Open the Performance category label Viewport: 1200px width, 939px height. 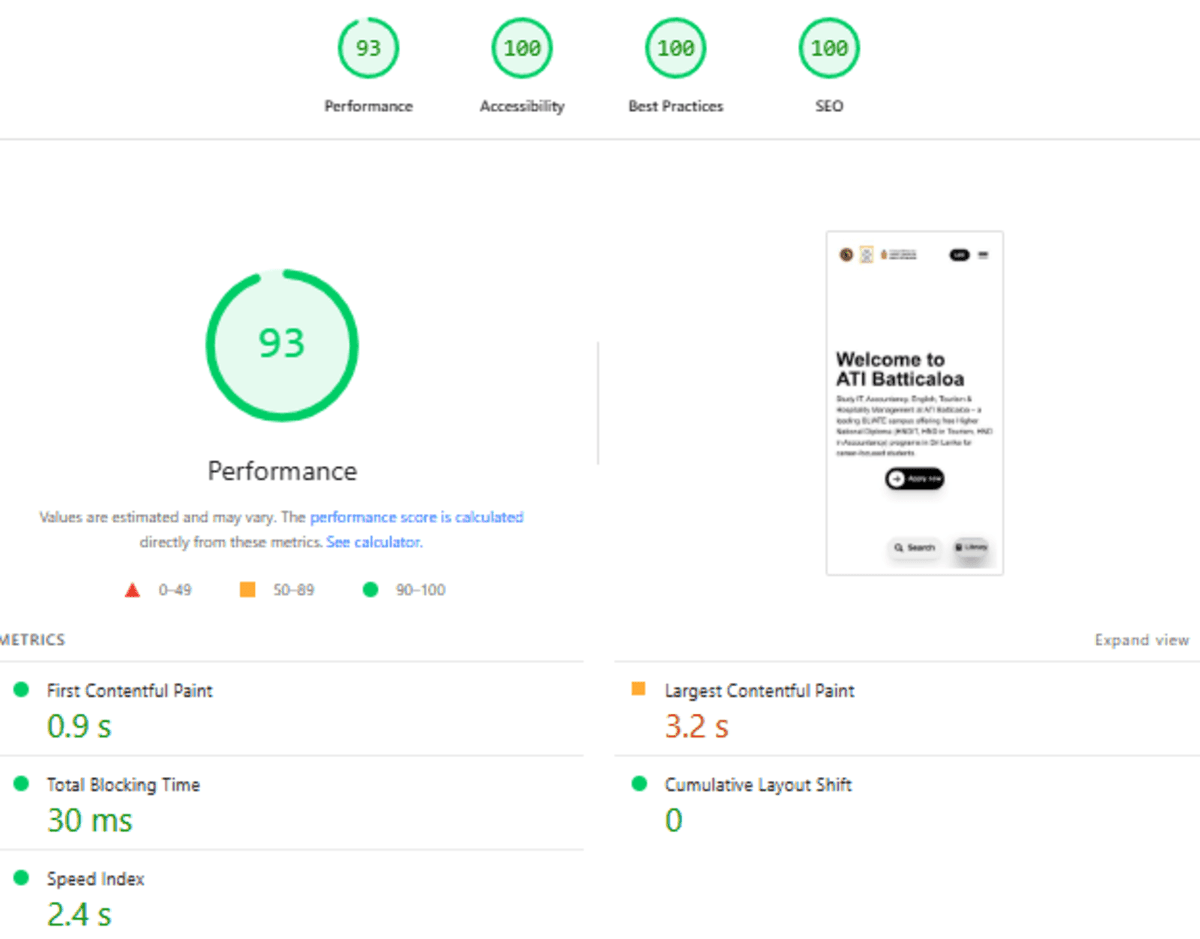tap(368, 106)
